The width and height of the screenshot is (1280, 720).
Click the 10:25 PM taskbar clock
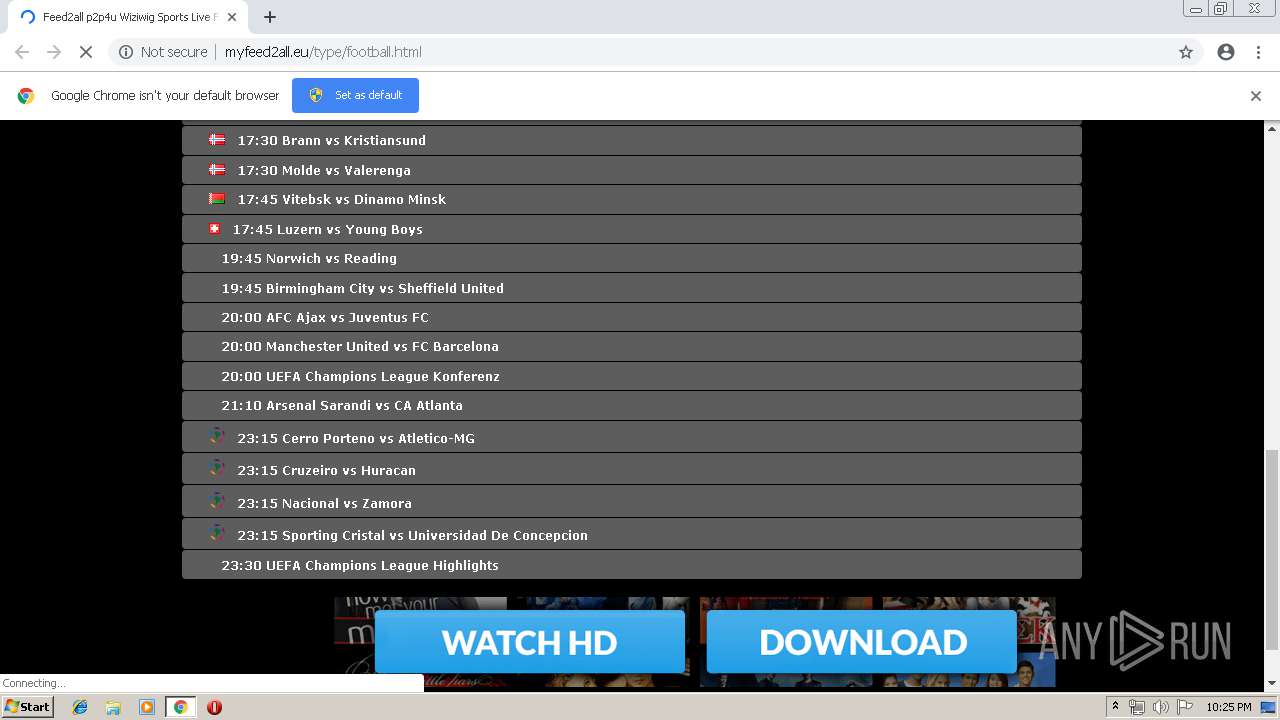tap(1228, 707)
